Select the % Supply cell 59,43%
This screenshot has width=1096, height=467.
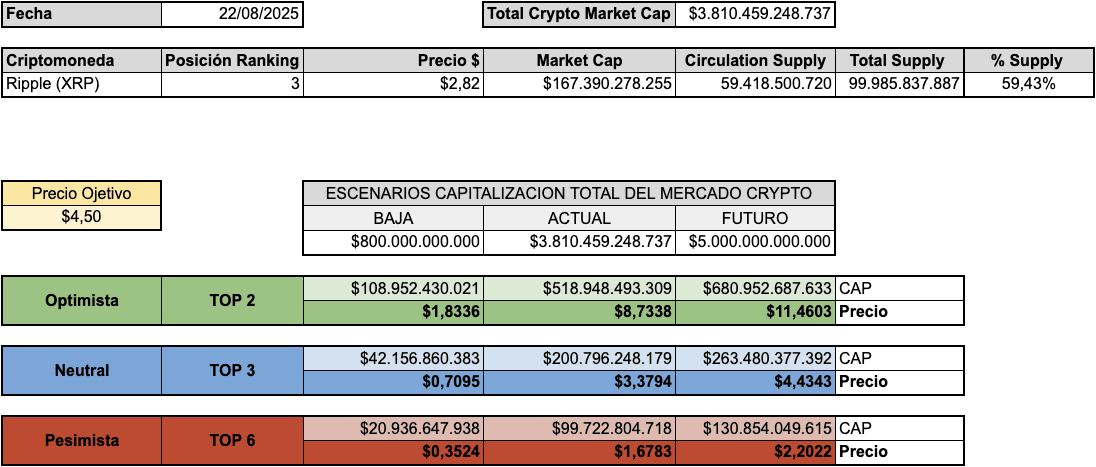pyautogui.click(x=1028, y=85)
